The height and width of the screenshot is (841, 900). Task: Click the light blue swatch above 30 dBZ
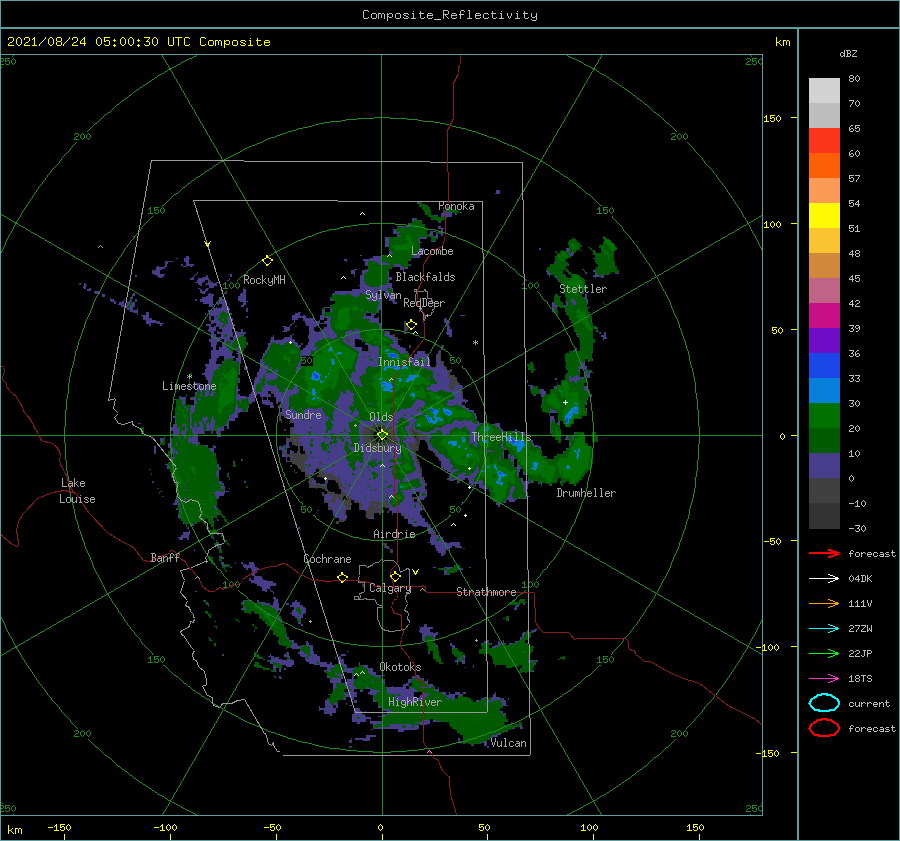[824, 390]
